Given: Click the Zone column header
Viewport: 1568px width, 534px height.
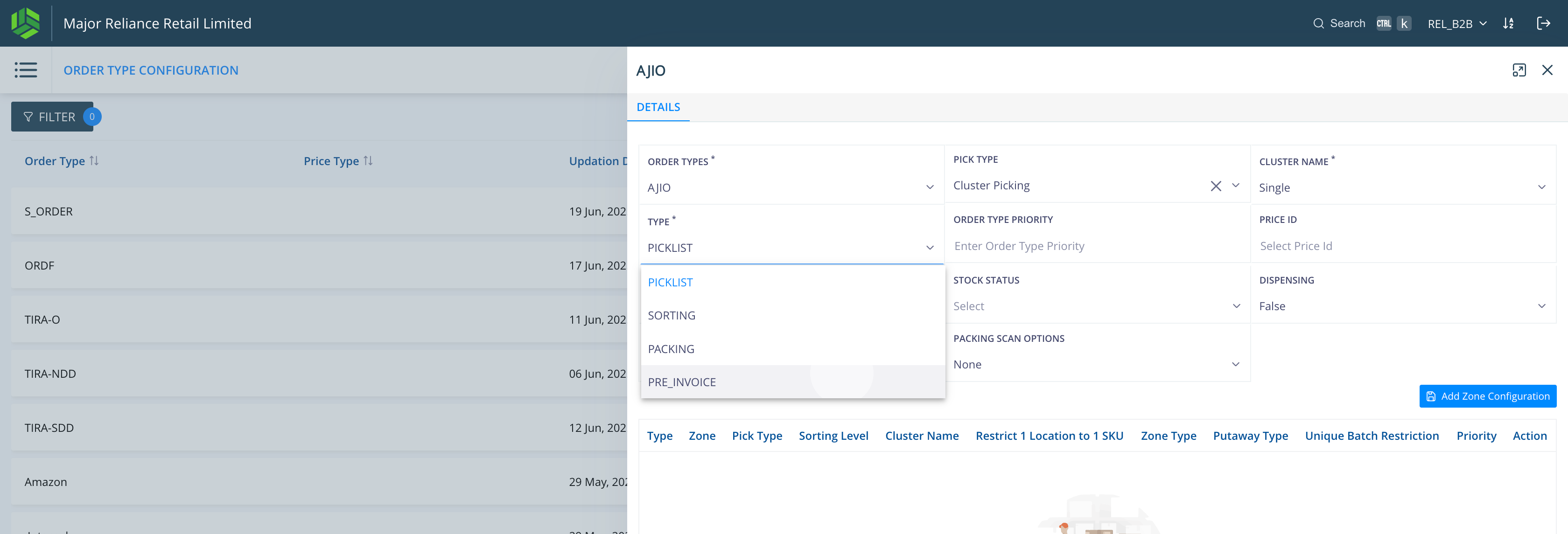Looking at the screenshot, I should tap(702, 436).
